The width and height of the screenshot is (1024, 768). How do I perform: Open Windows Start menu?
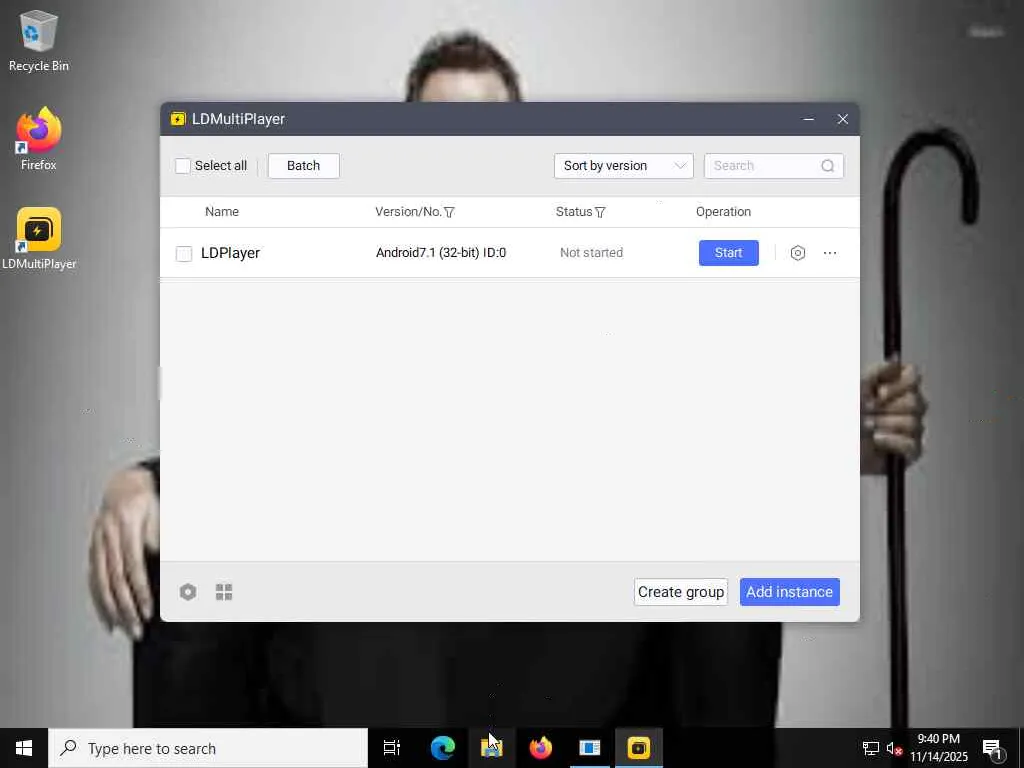coord(24,748)
